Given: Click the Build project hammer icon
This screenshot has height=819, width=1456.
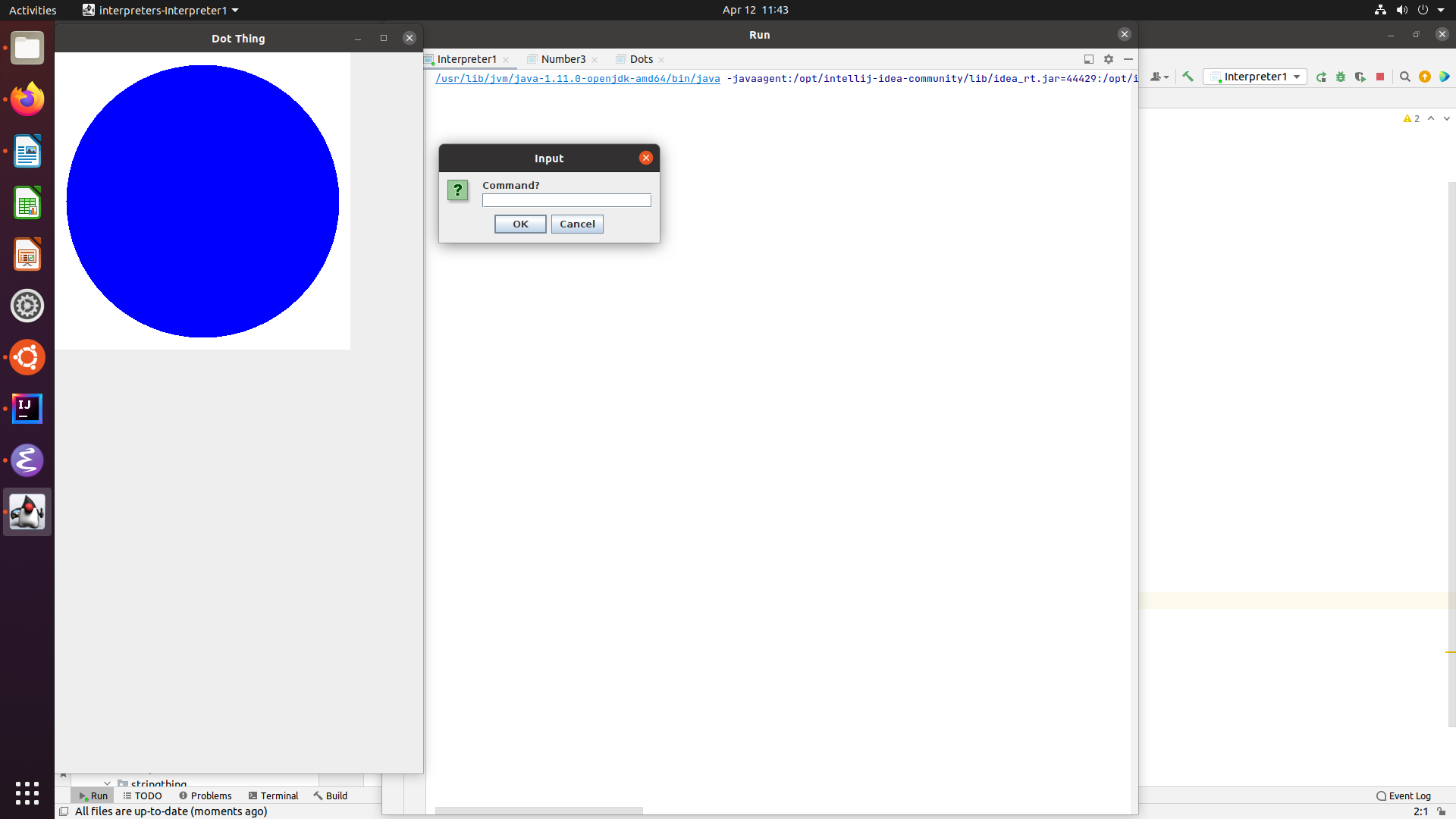Looking at the screenshot, I should pyautogui.click(x=1188, y=77).
